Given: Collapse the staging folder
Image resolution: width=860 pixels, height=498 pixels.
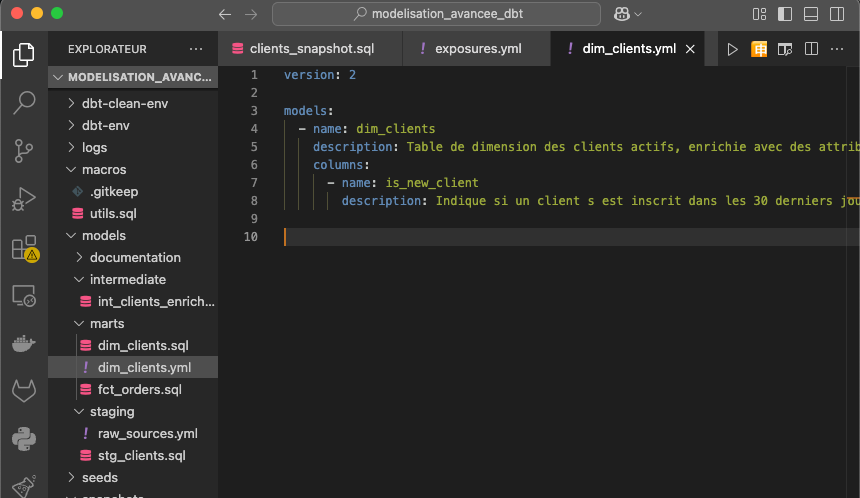Looking at the screenshot, I should point(133,411).
